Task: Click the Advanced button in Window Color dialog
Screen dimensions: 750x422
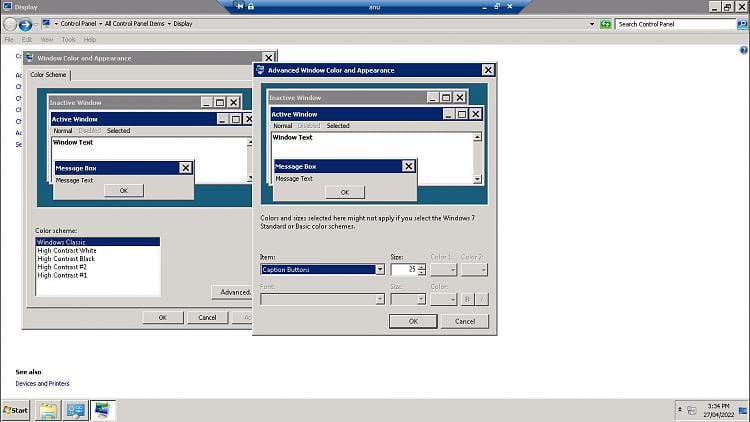Action: [232, 292]
